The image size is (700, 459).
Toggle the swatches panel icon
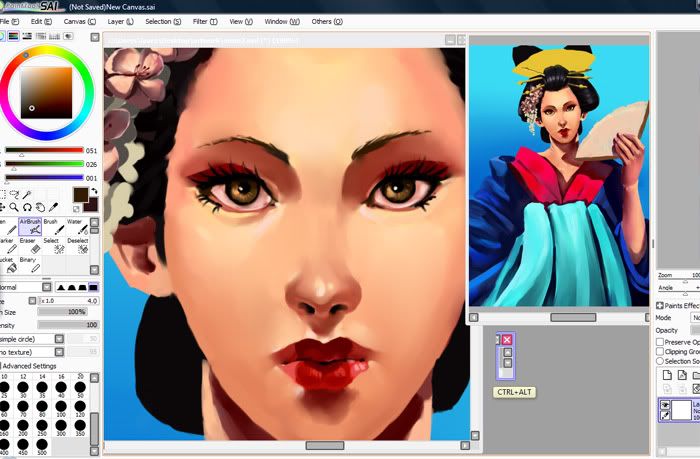coord(54,36)
